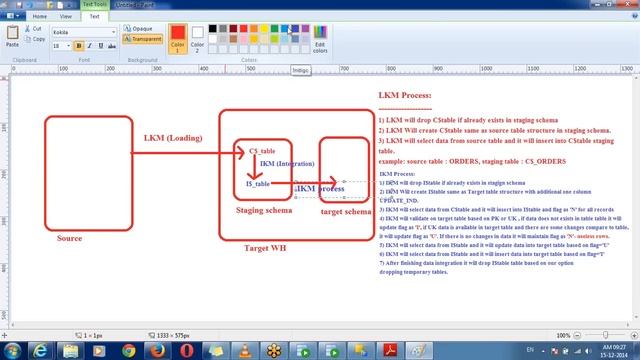Click the network signal tray icon
Screen dimensions: 640x360
point(577,351)
